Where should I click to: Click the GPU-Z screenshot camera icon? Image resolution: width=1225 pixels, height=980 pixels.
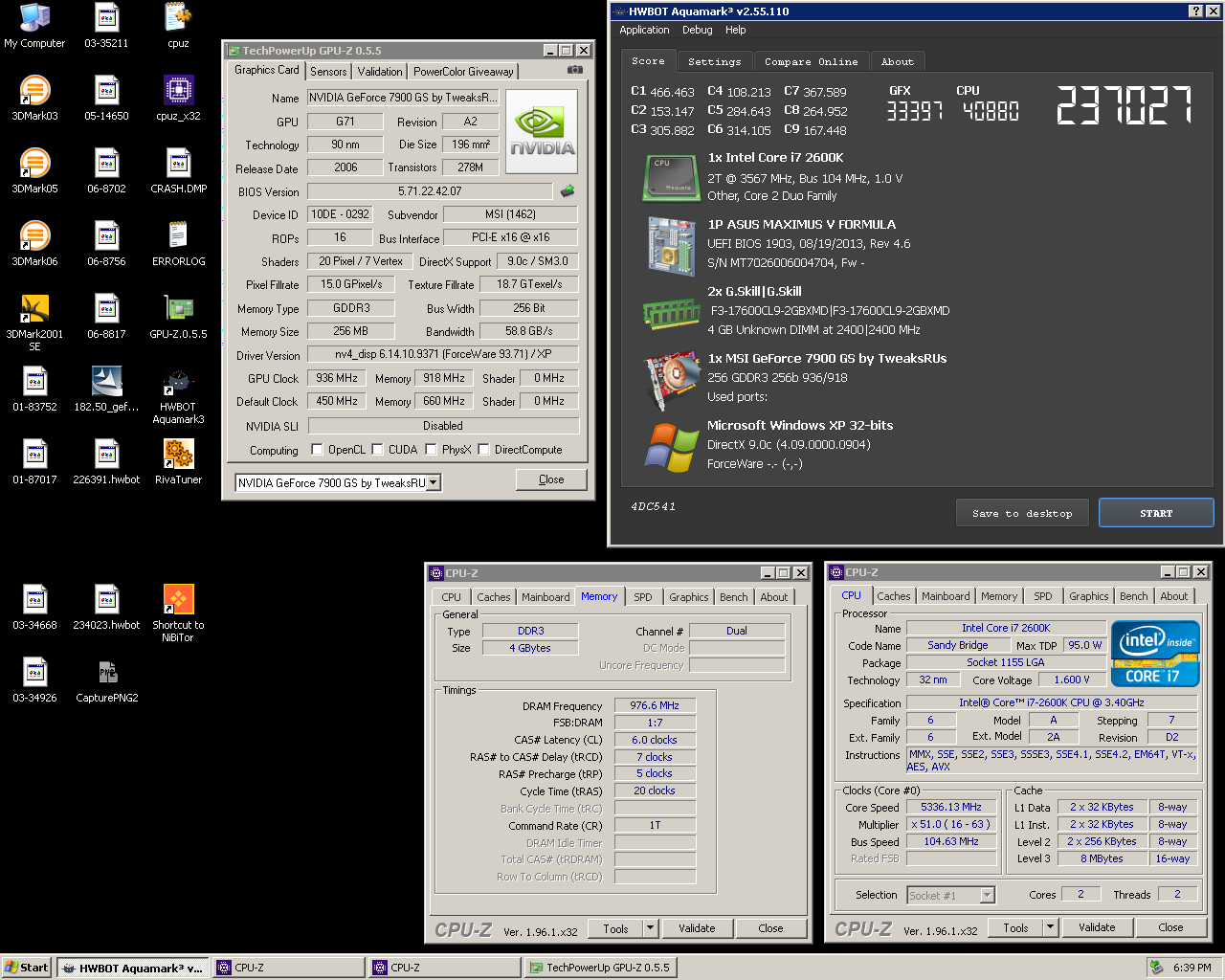click(x=574, y=70)
